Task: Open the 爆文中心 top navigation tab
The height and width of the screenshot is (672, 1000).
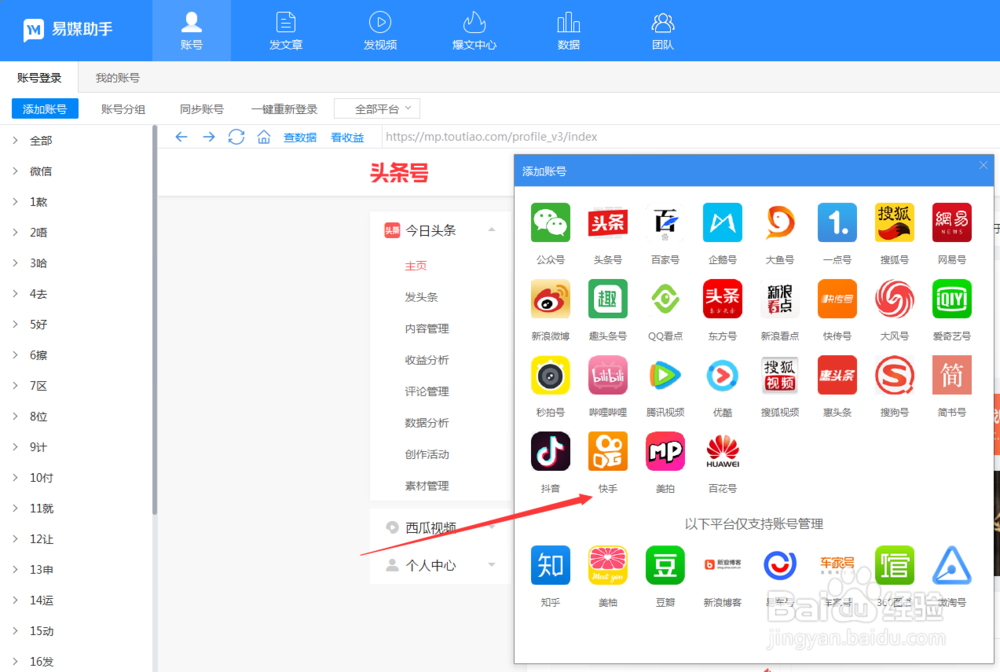Action: 474,31
